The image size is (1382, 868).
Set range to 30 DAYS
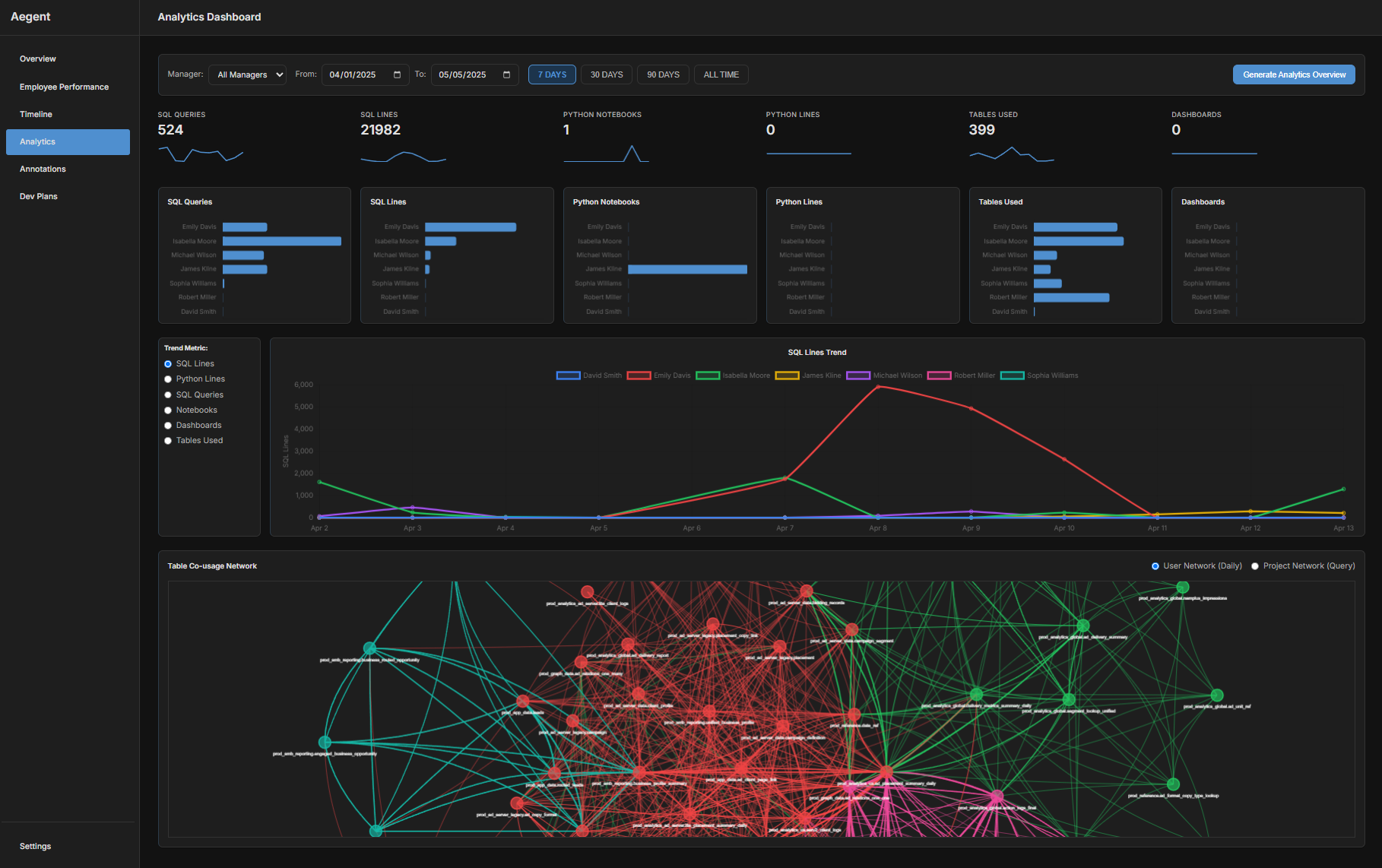click(606, 74)
